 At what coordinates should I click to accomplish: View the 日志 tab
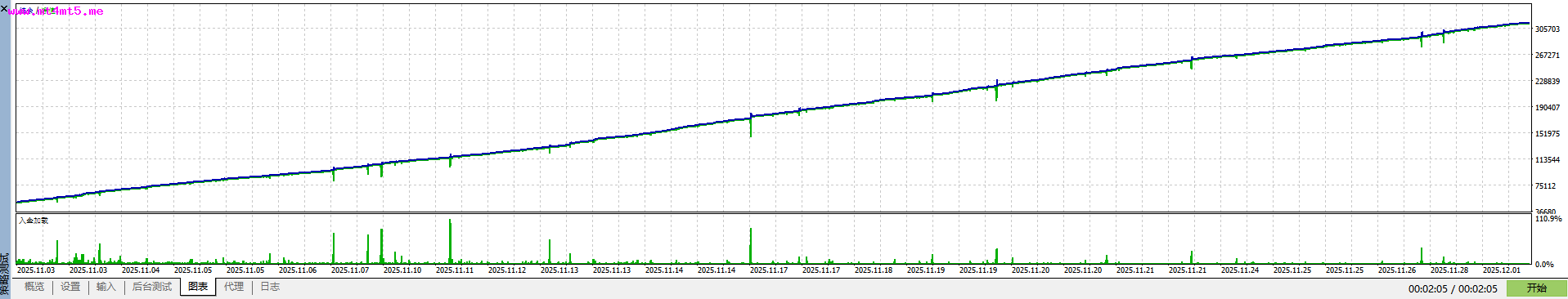pos(270,287)
